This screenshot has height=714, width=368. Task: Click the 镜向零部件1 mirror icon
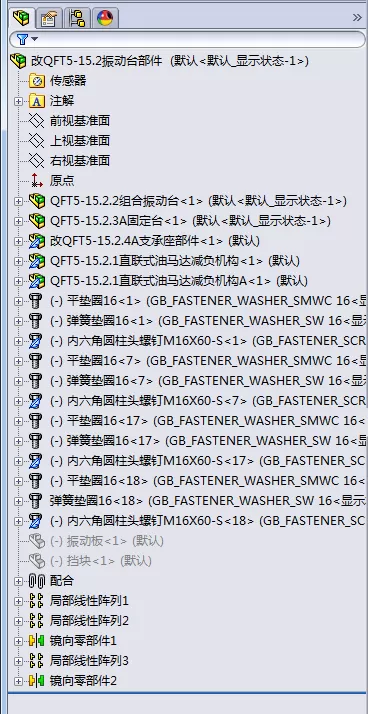click(37, 641)
